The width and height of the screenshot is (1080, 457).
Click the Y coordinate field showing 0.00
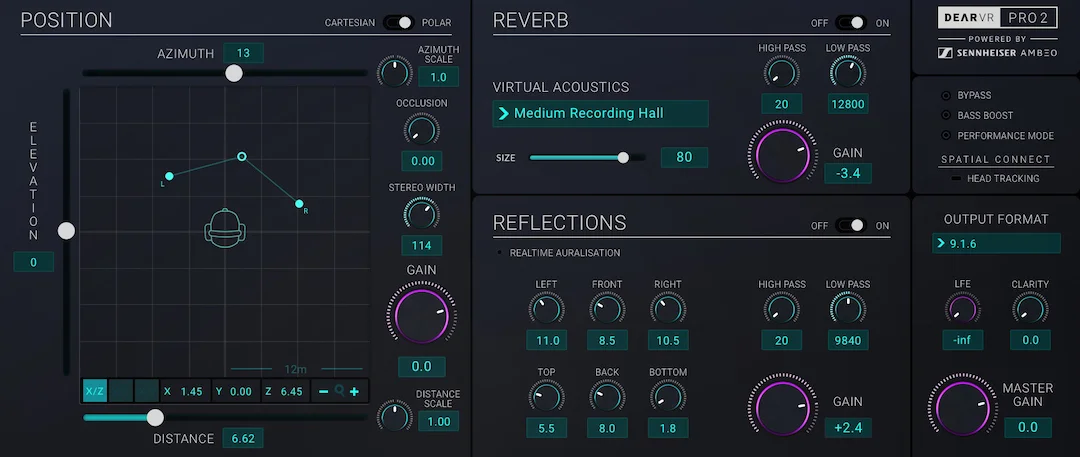click(x=235, y=392)
